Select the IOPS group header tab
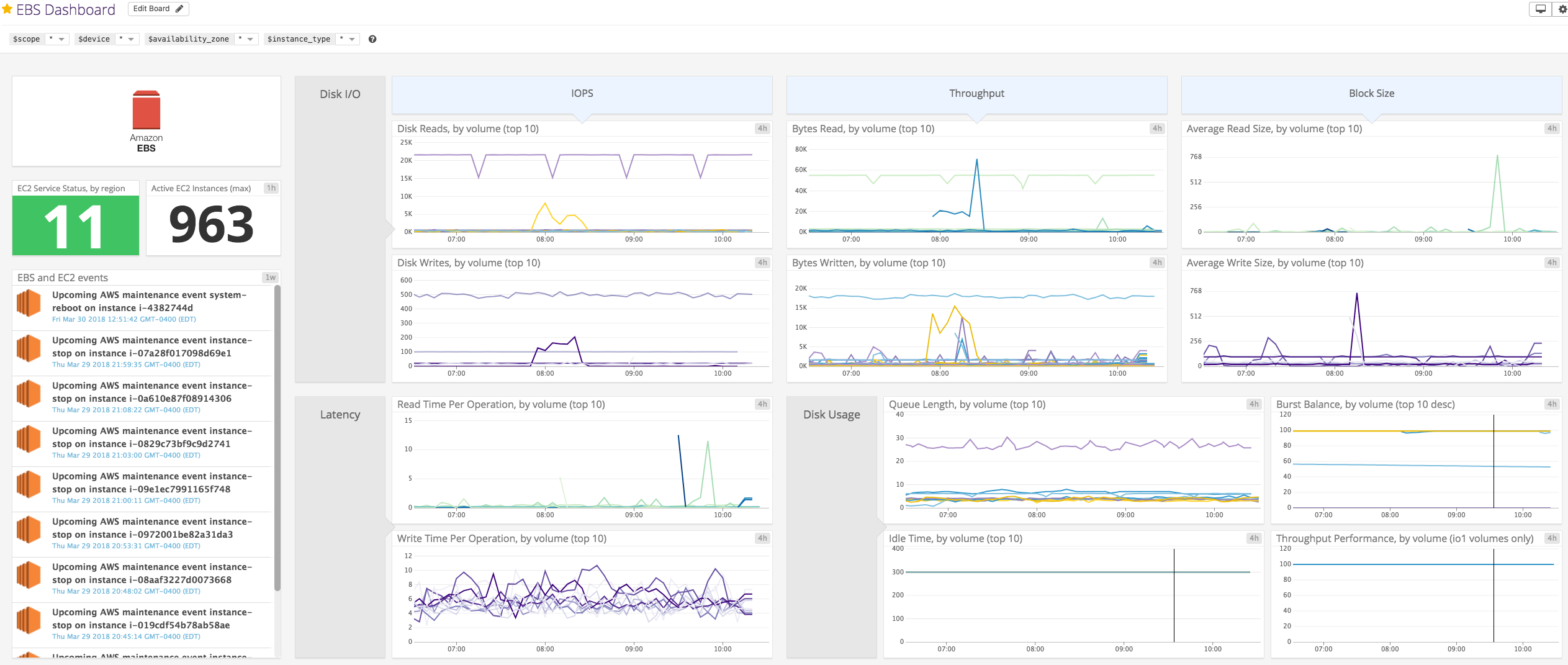This screenshot has width=1568, height=665. (x=581, y=93)
